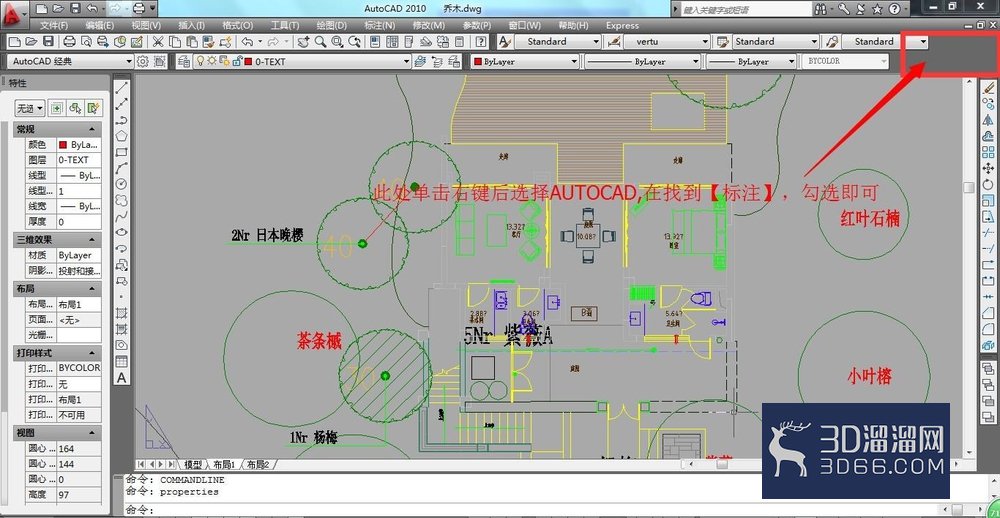Open the 标注(N) menu
The width and height of the screenshot is (1000, 518).
(x=379, y=26)
